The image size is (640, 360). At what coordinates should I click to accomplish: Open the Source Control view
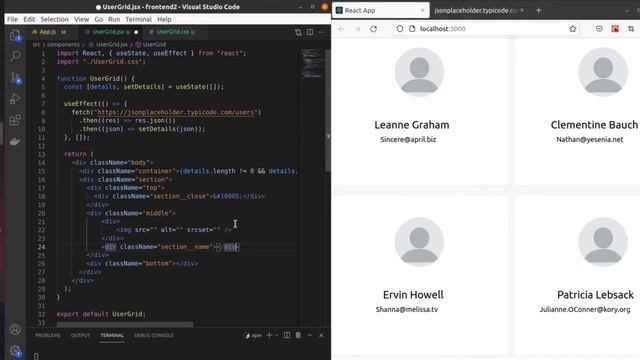[x=15, y=78]
